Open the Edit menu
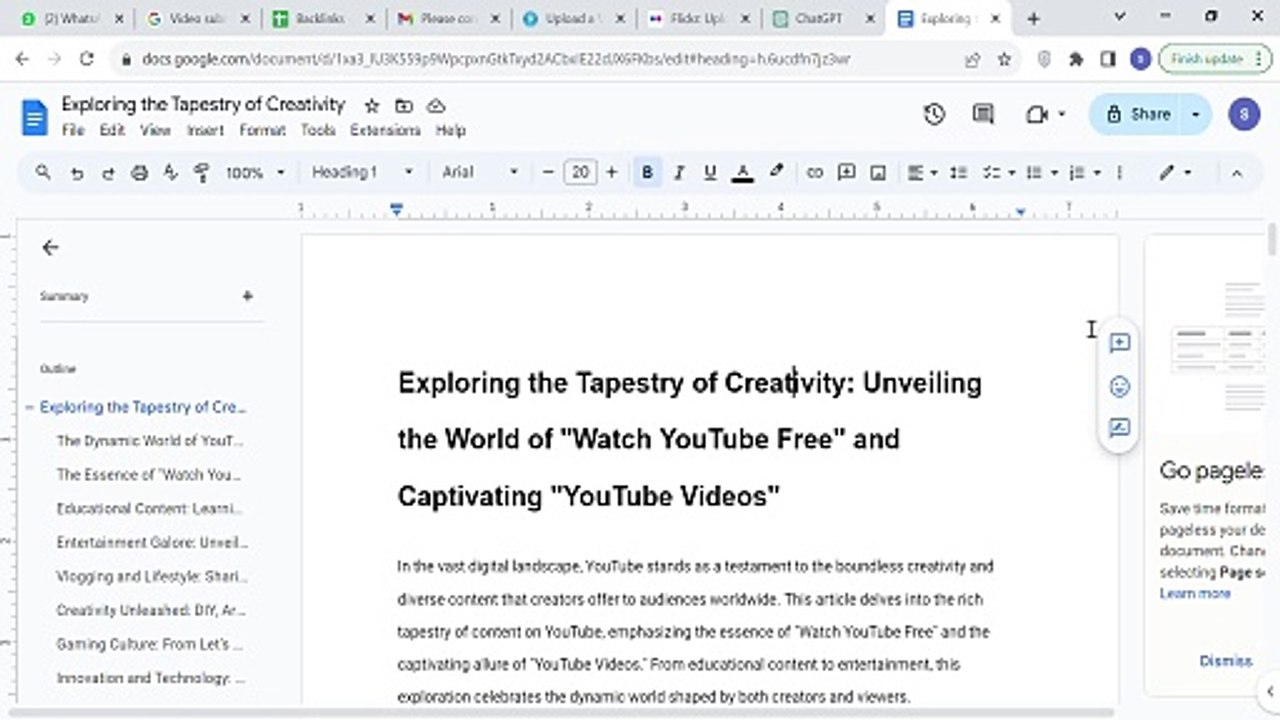The height and width of the screenshot is (720, 1280). [x=112, y=130]
